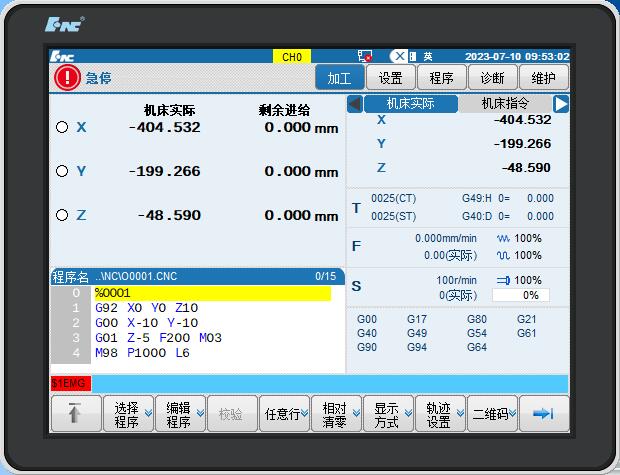Click the spindle override icon
This screenshot has width=620, height=475.
(x=503, y=281)
